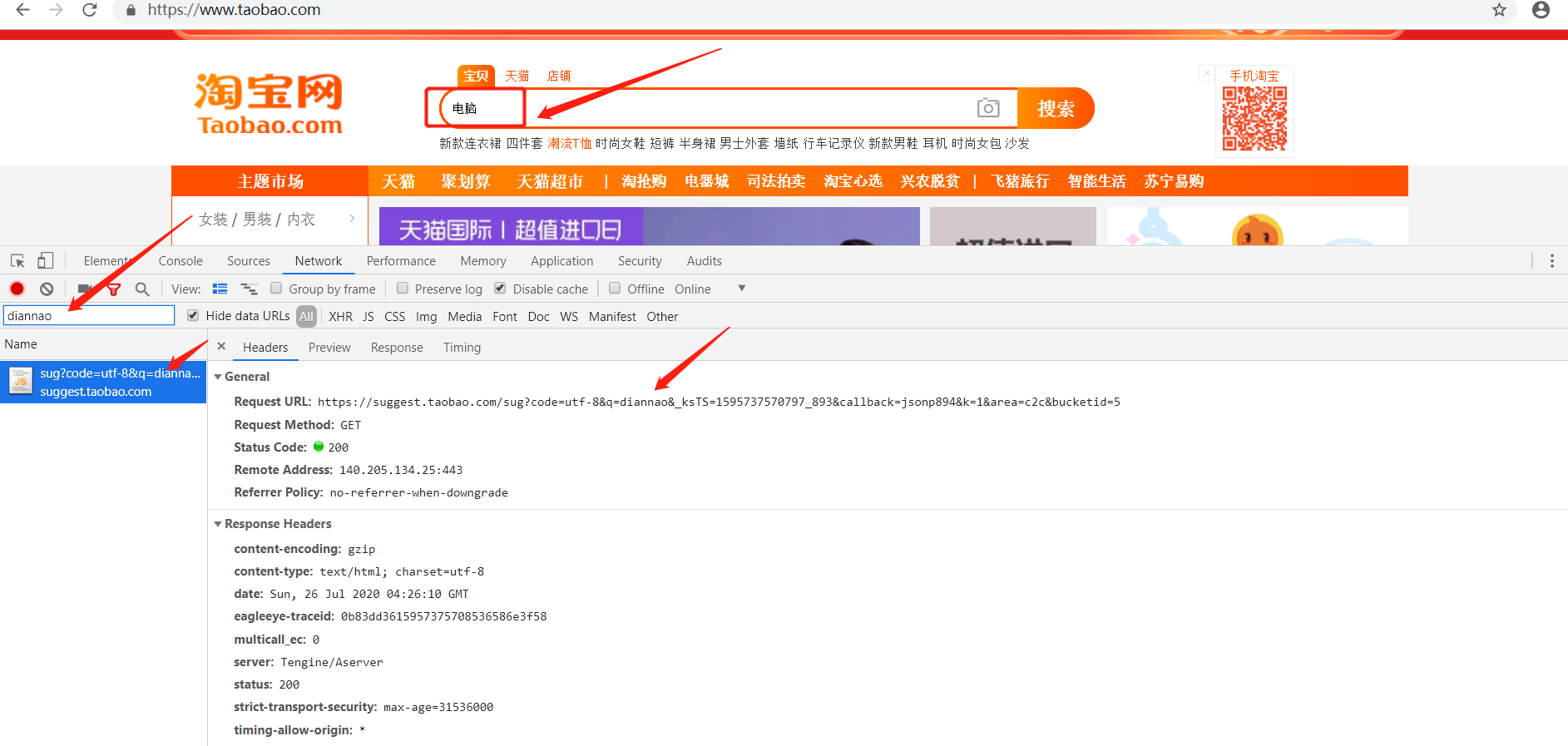
Task: Clear the network log icon
Action: (47, 289)
